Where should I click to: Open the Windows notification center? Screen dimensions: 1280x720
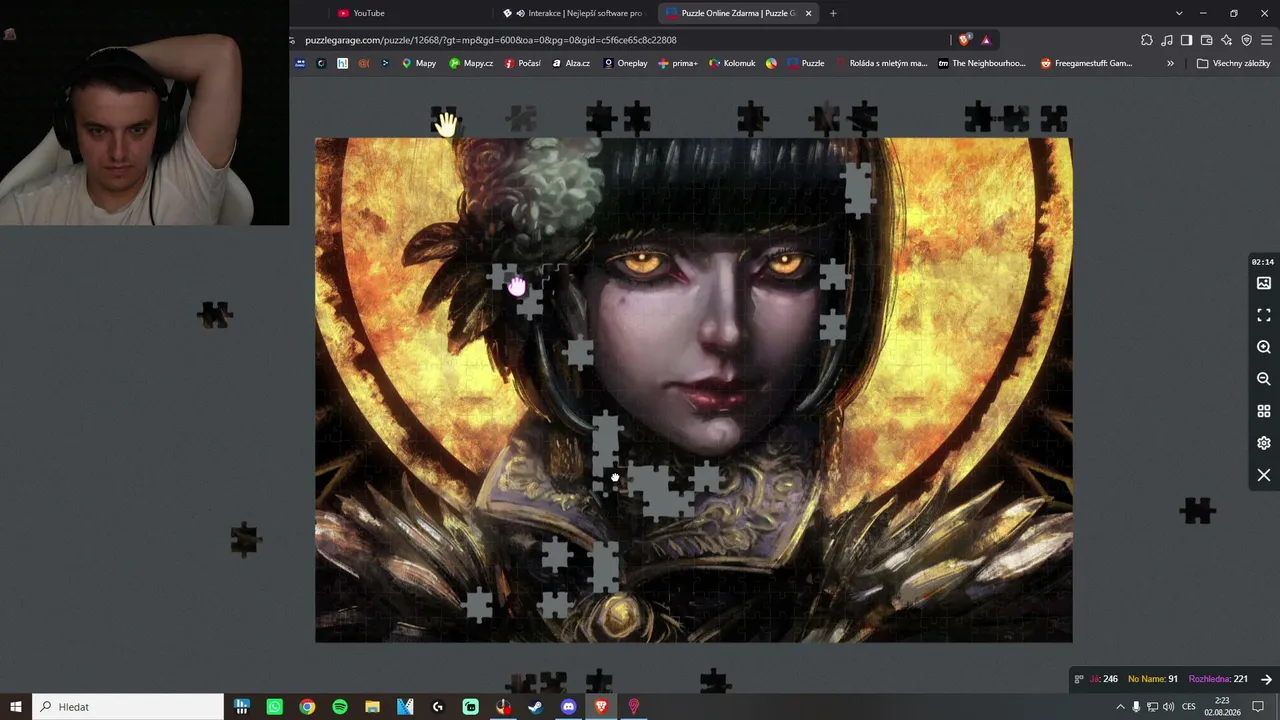pos(1258,707)
